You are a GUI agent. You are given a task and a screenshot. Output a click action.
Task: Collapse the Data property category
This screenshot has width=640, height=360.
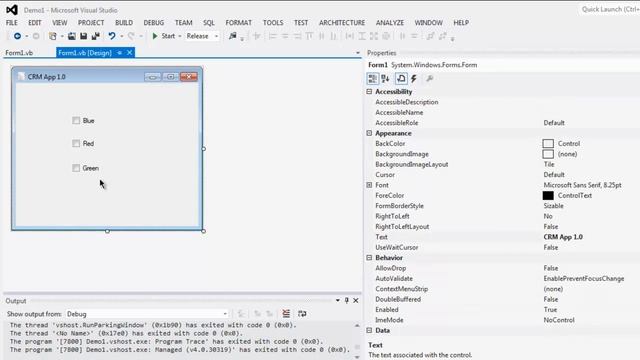(x=369, y=330)
